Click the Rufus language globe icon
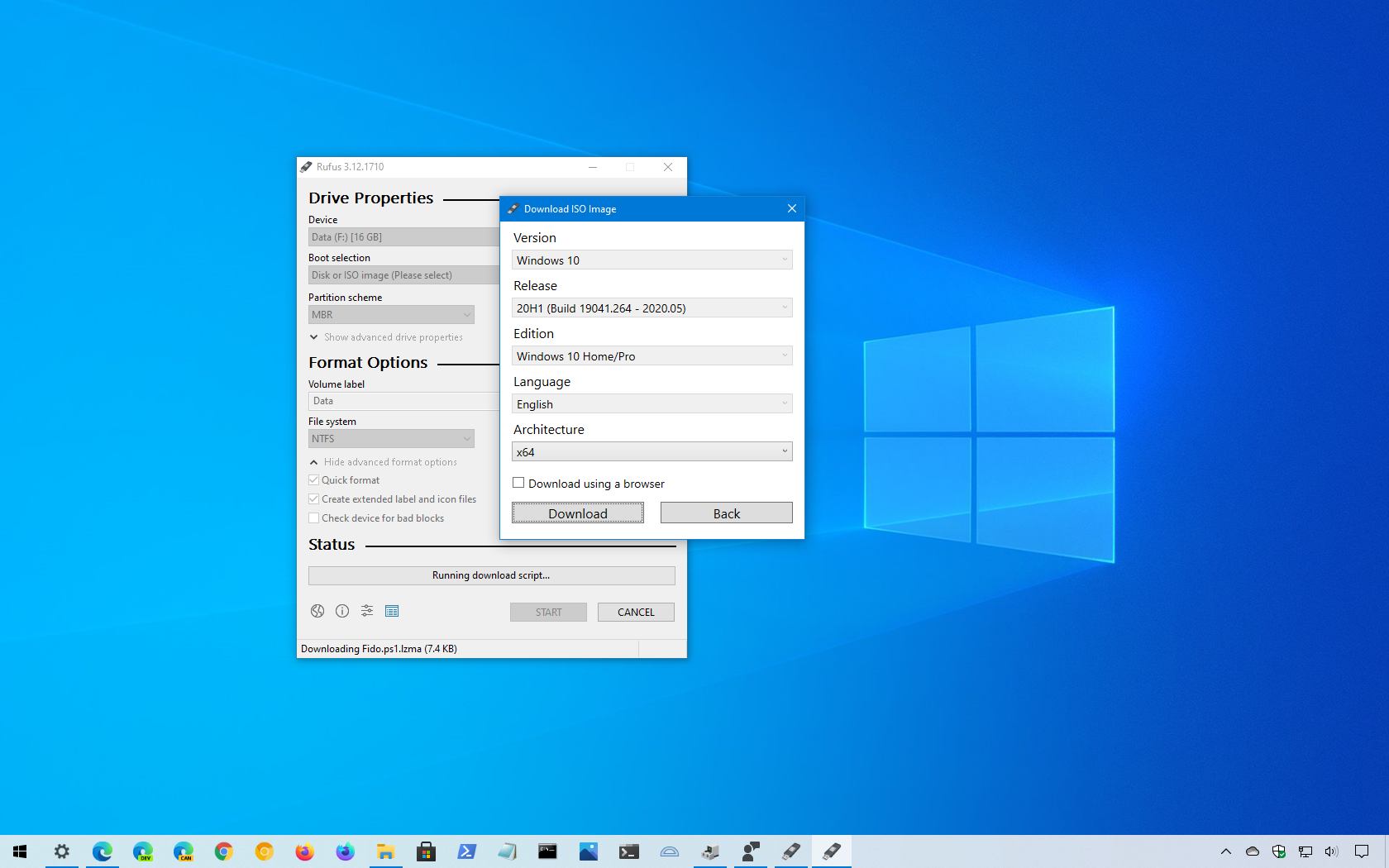 (317, 611)
